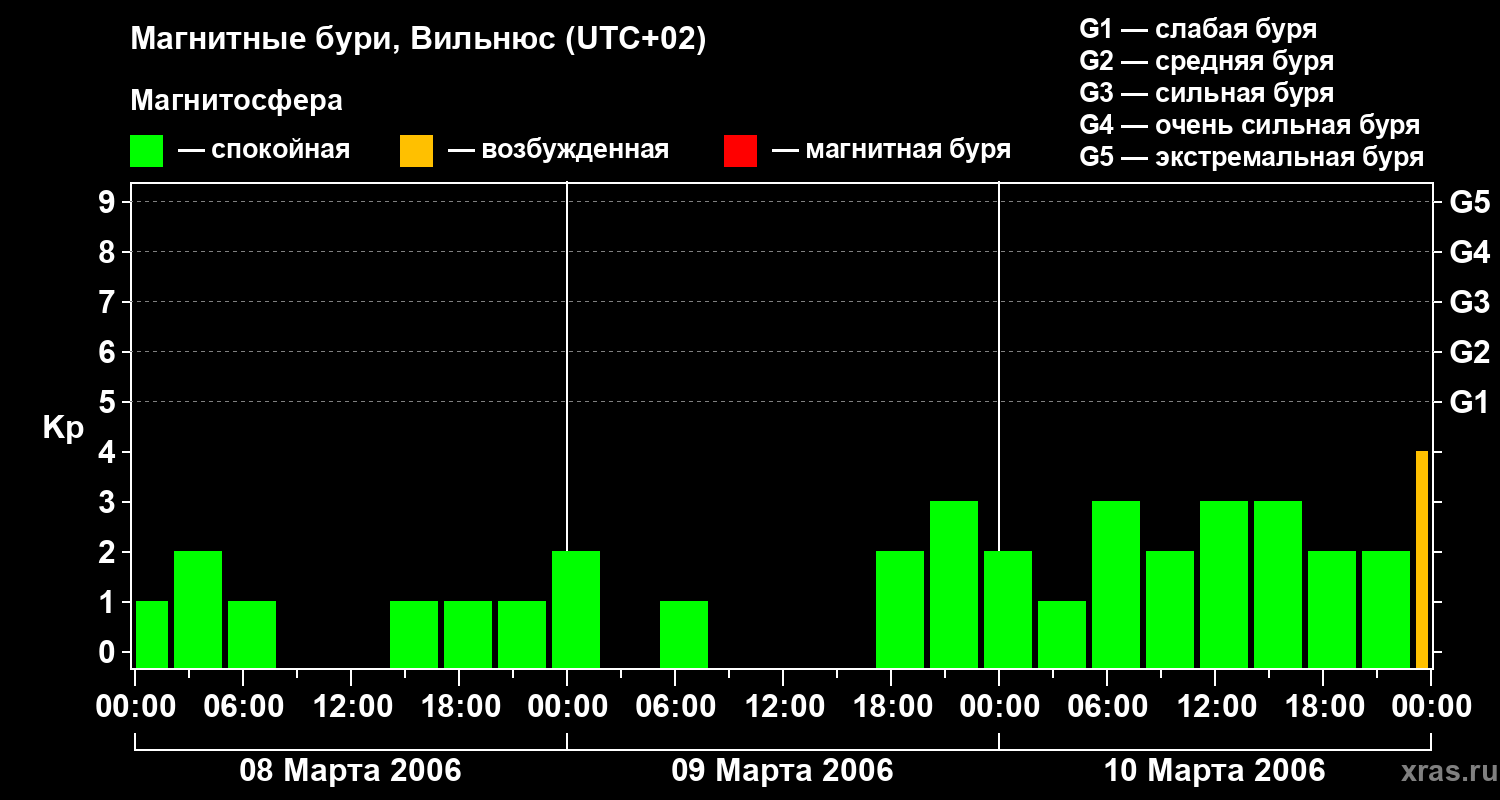Click the "08 Марта 2006" date label
The height and width of the screenshot is (800, 1500).
click(350, 771)
